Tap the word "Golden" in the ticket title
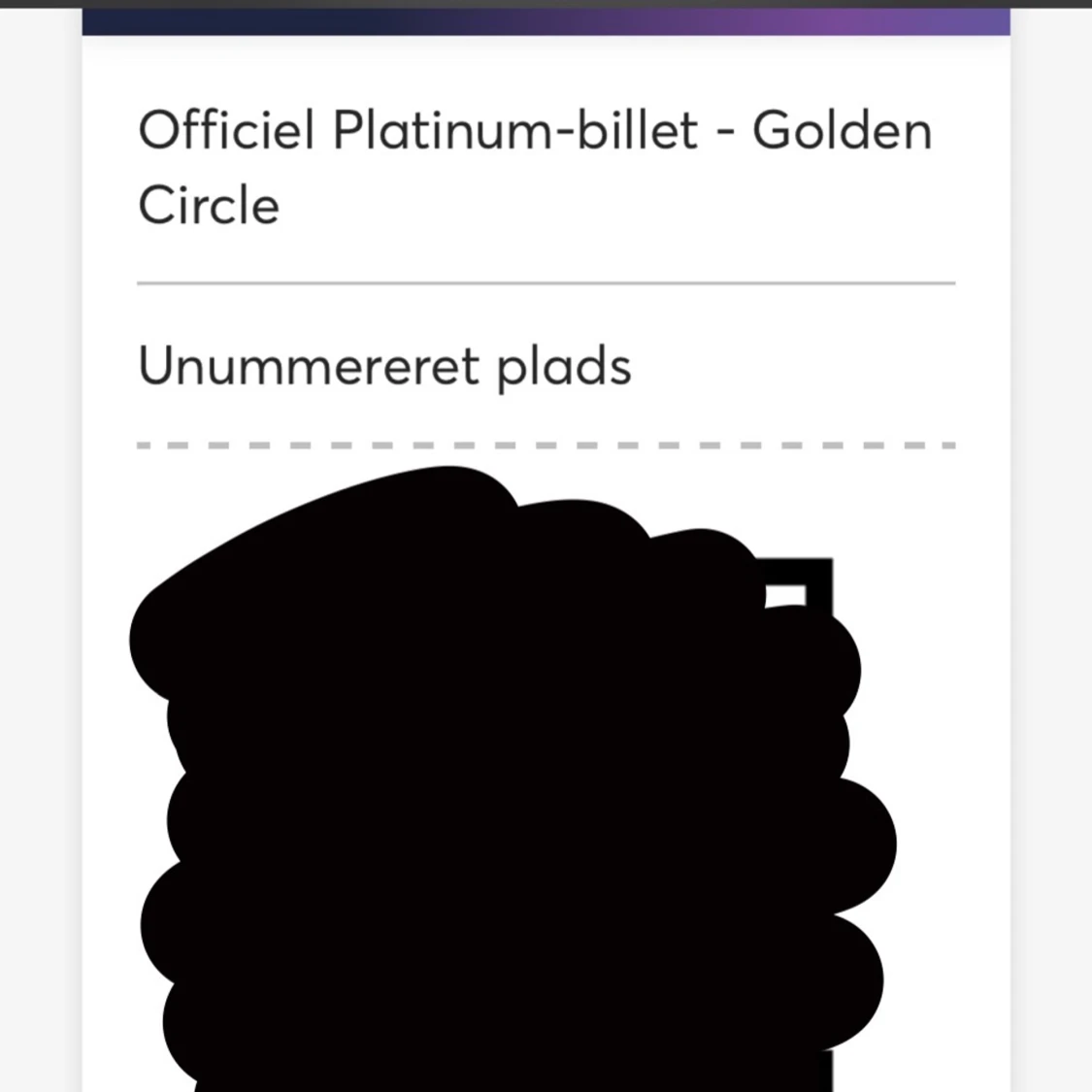 click(842, 130)
